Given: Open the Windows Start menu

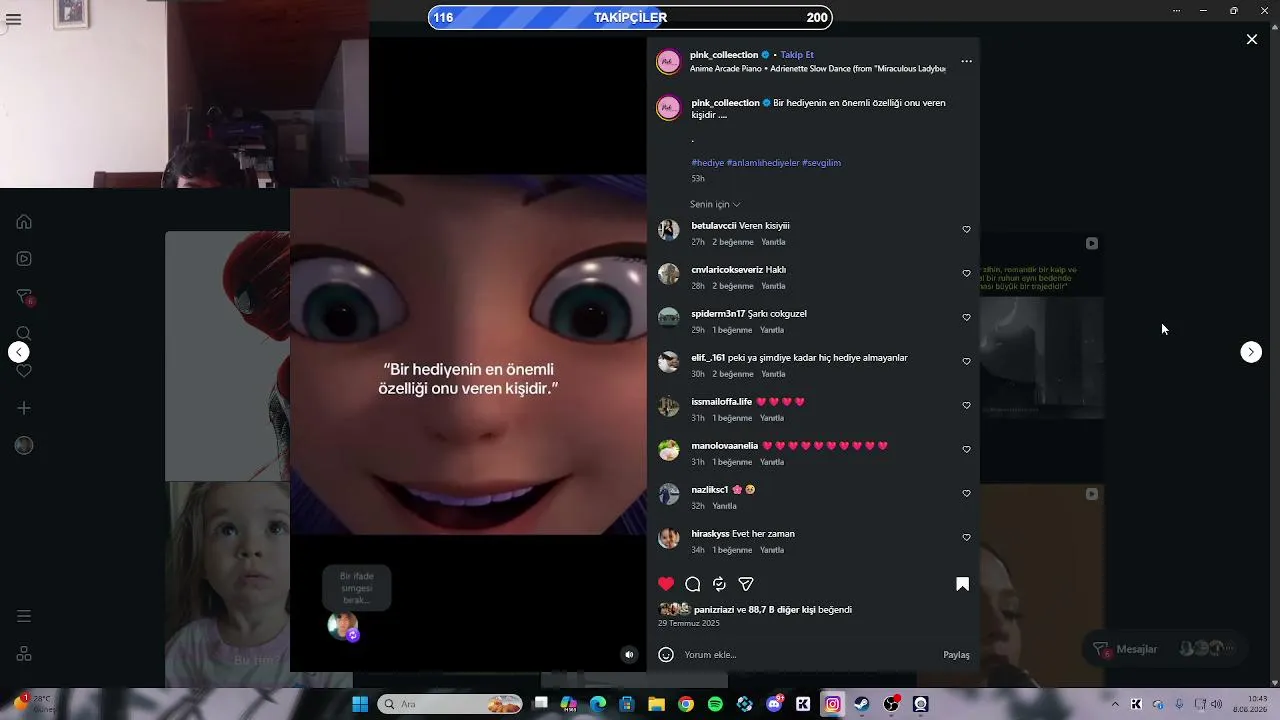Looking at the screenshot, I should (x=360, y=704).
